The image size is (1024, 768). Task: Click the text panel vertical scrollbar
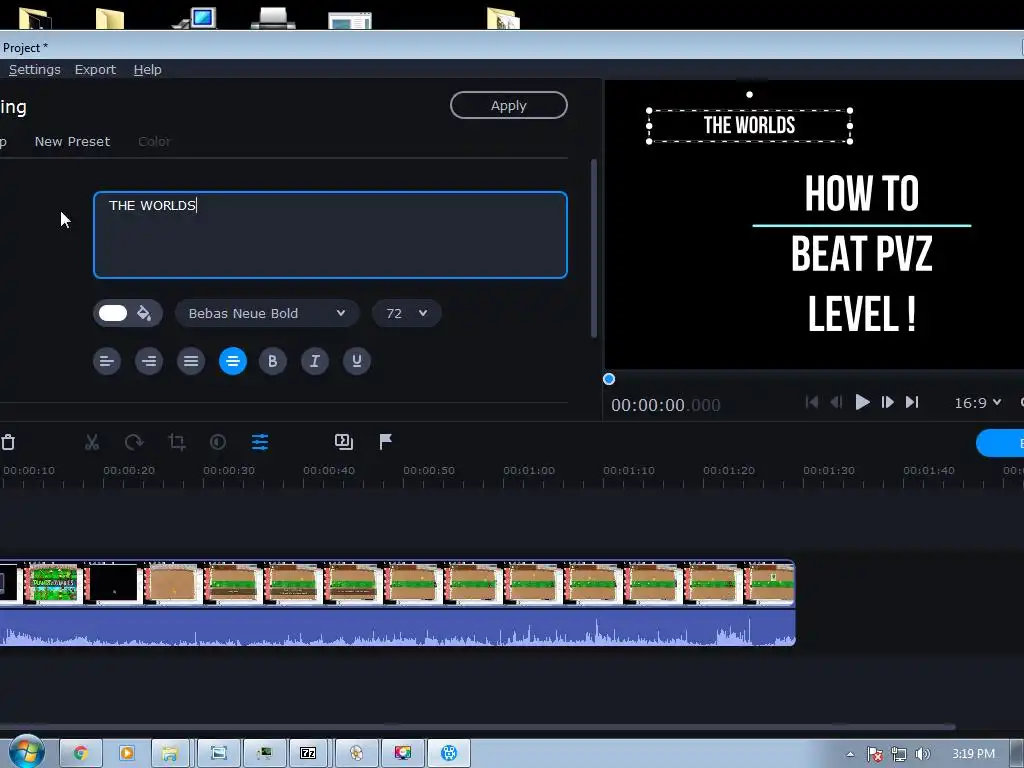(594, 248)
